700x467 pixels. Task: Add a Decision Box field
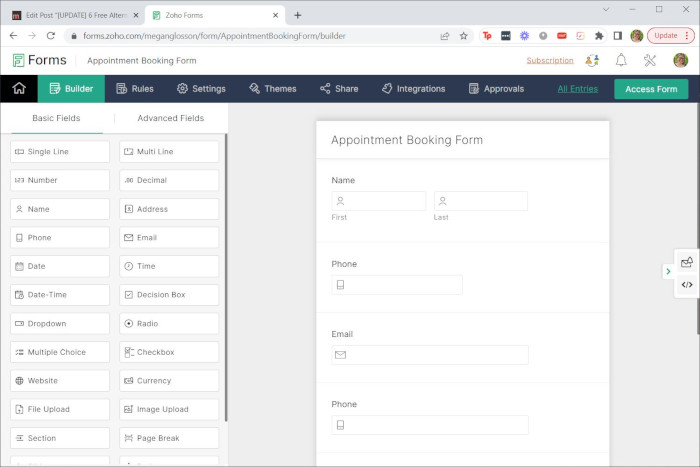(x=169, y=295)
